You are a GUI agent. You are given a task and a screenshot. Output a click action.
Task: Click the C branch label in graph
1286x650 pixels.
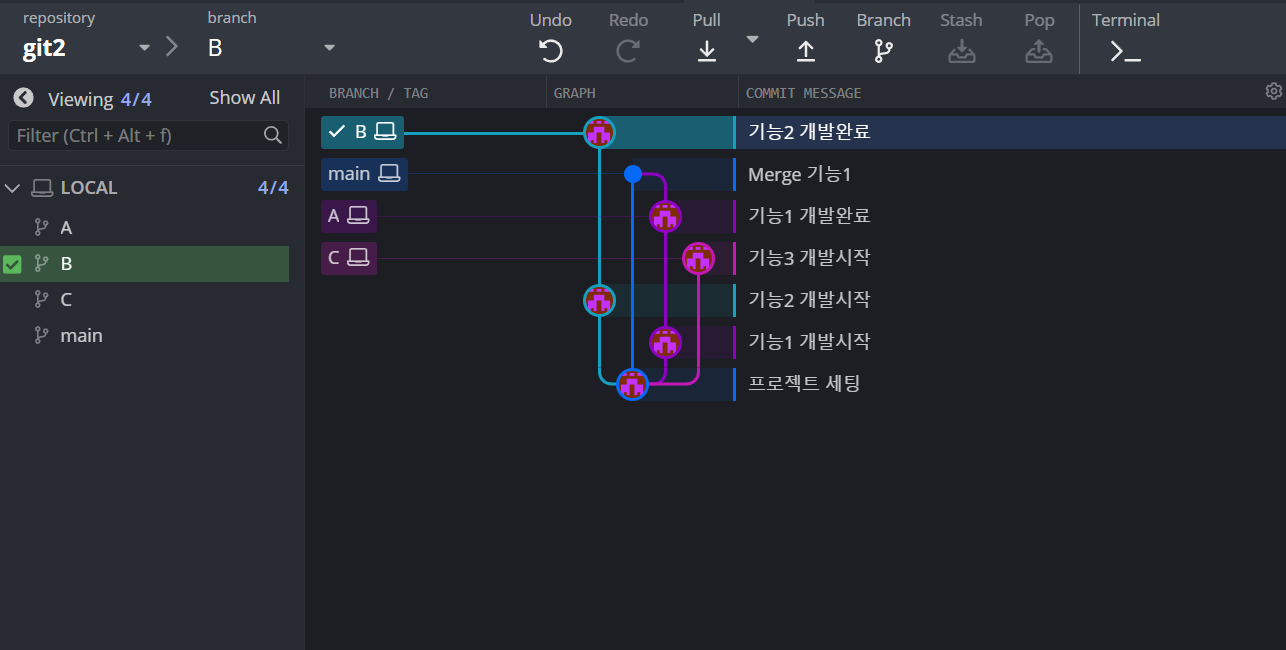tap(349, 258)
